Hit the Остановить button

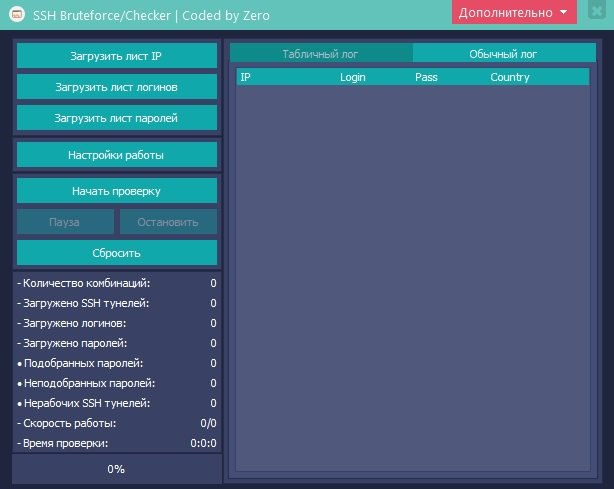tap(168, 222)
